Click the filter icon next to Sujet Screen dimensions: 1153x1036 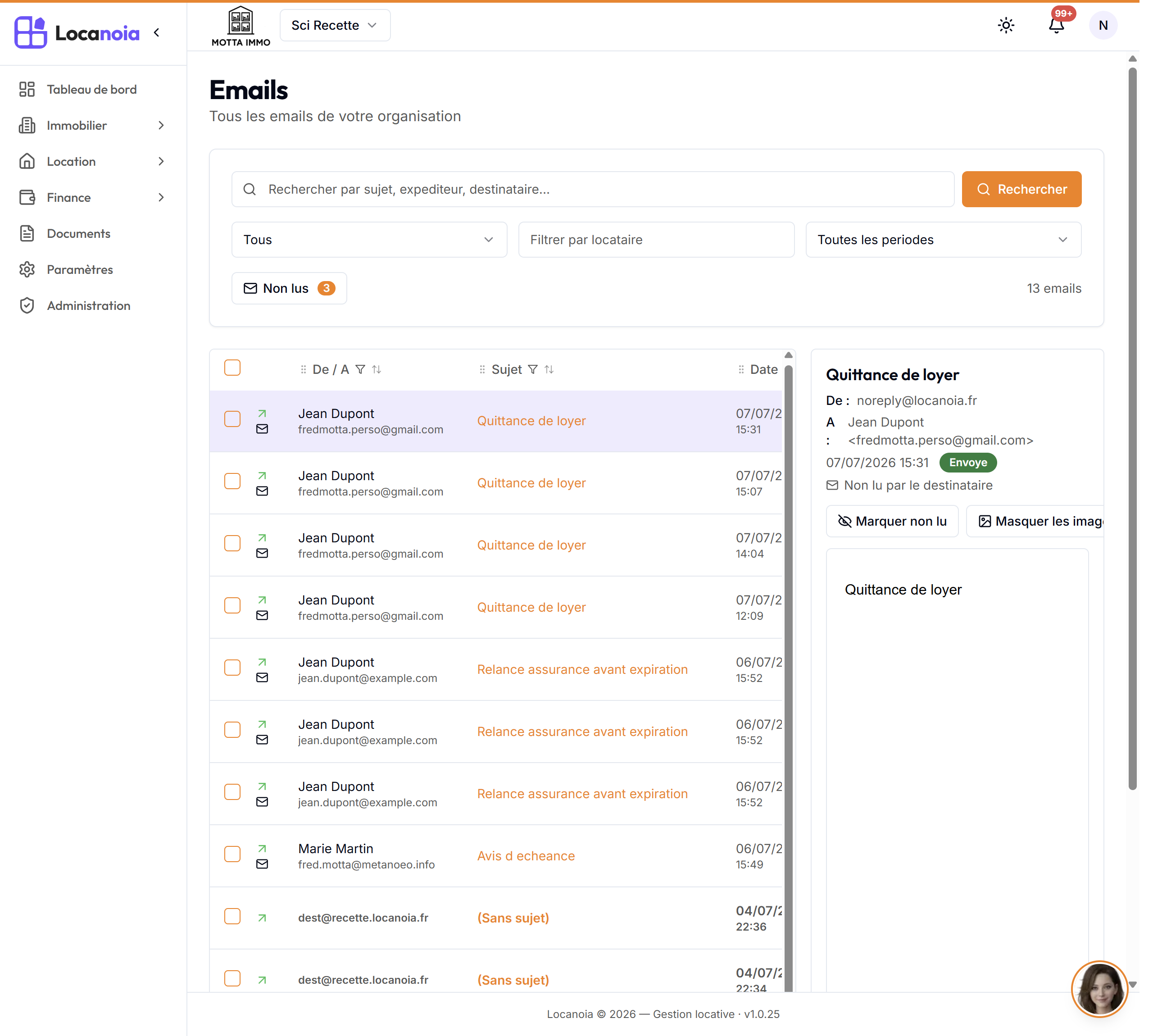[x=533, y=369]
